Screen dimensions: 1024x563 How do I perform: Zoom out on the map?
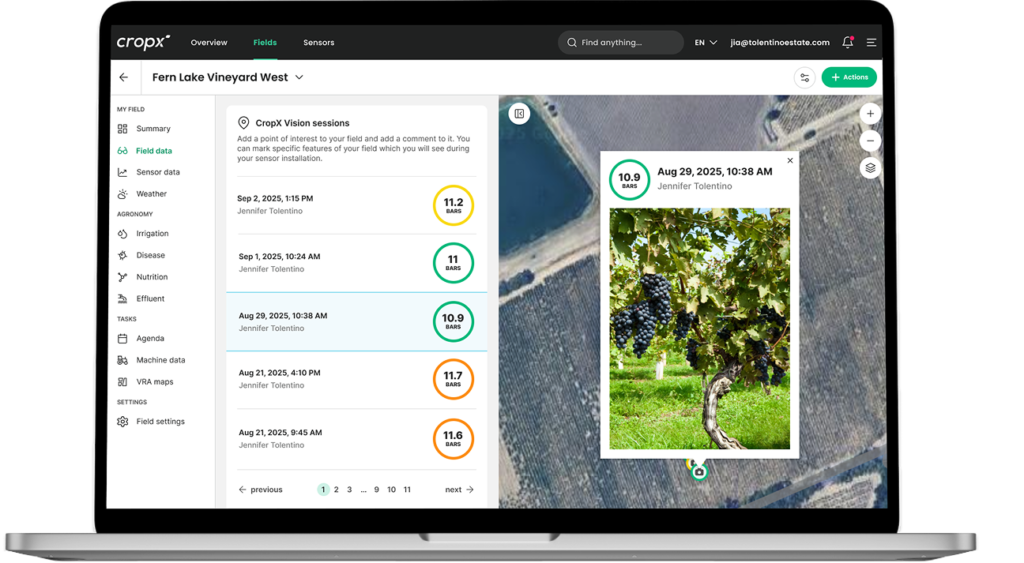click(870, 141)
